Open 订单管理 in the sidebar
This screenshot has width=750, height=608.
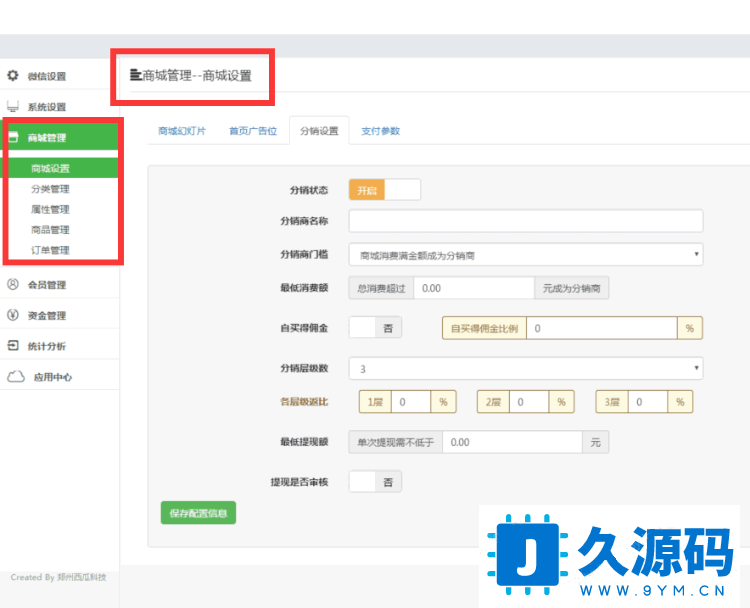click(x=50, y=250)
